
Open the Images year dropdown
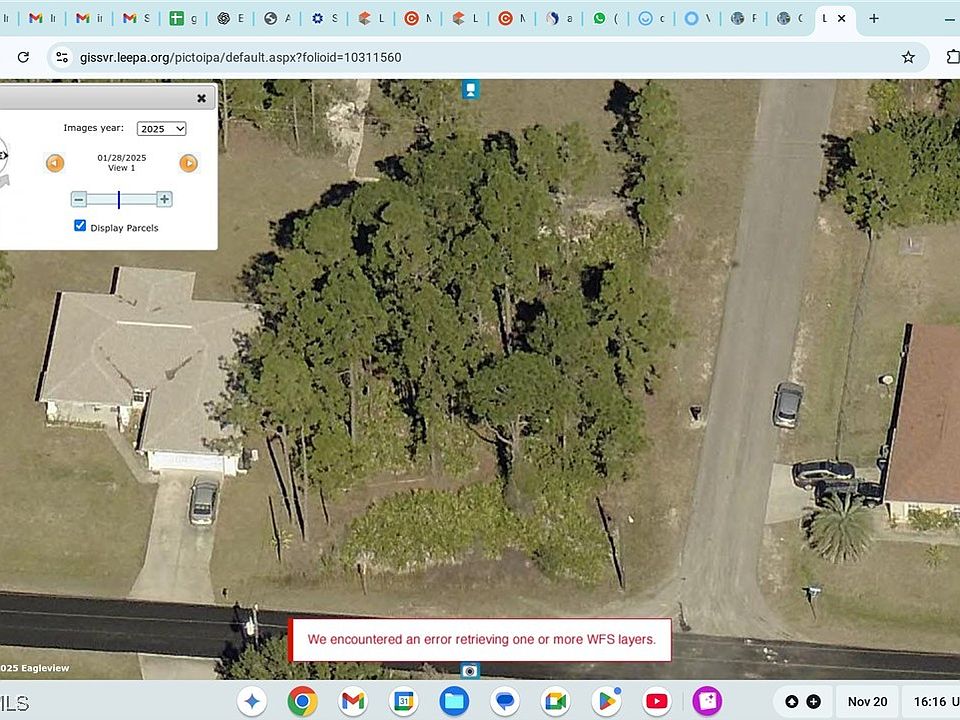pyautogui.click(x=162, y=128)
